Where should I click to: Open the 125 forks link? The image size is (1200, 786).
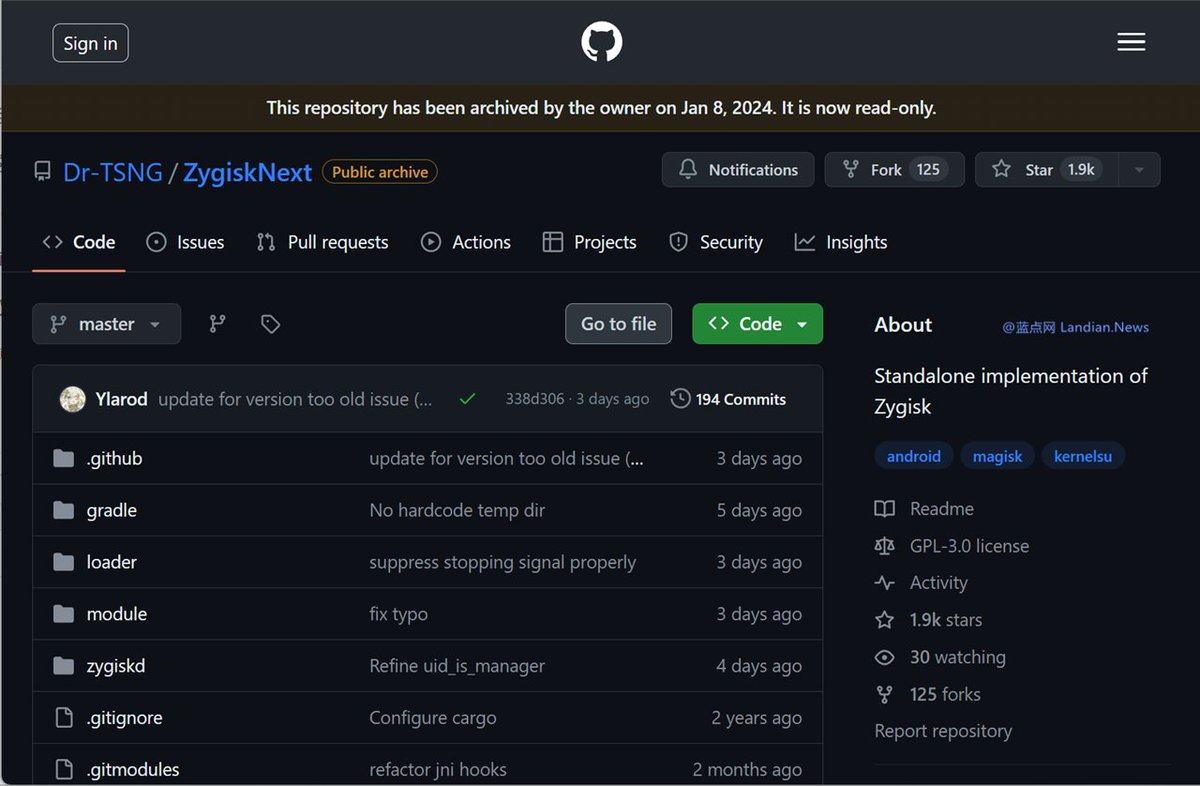(927, 694)
